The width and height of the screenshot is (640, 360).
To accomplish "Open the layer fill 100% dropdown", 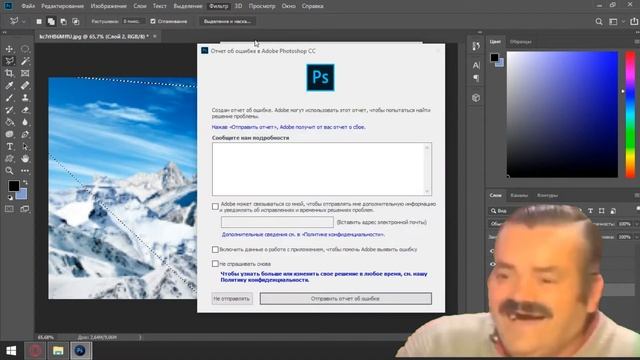I will click(x=636, y=237).
